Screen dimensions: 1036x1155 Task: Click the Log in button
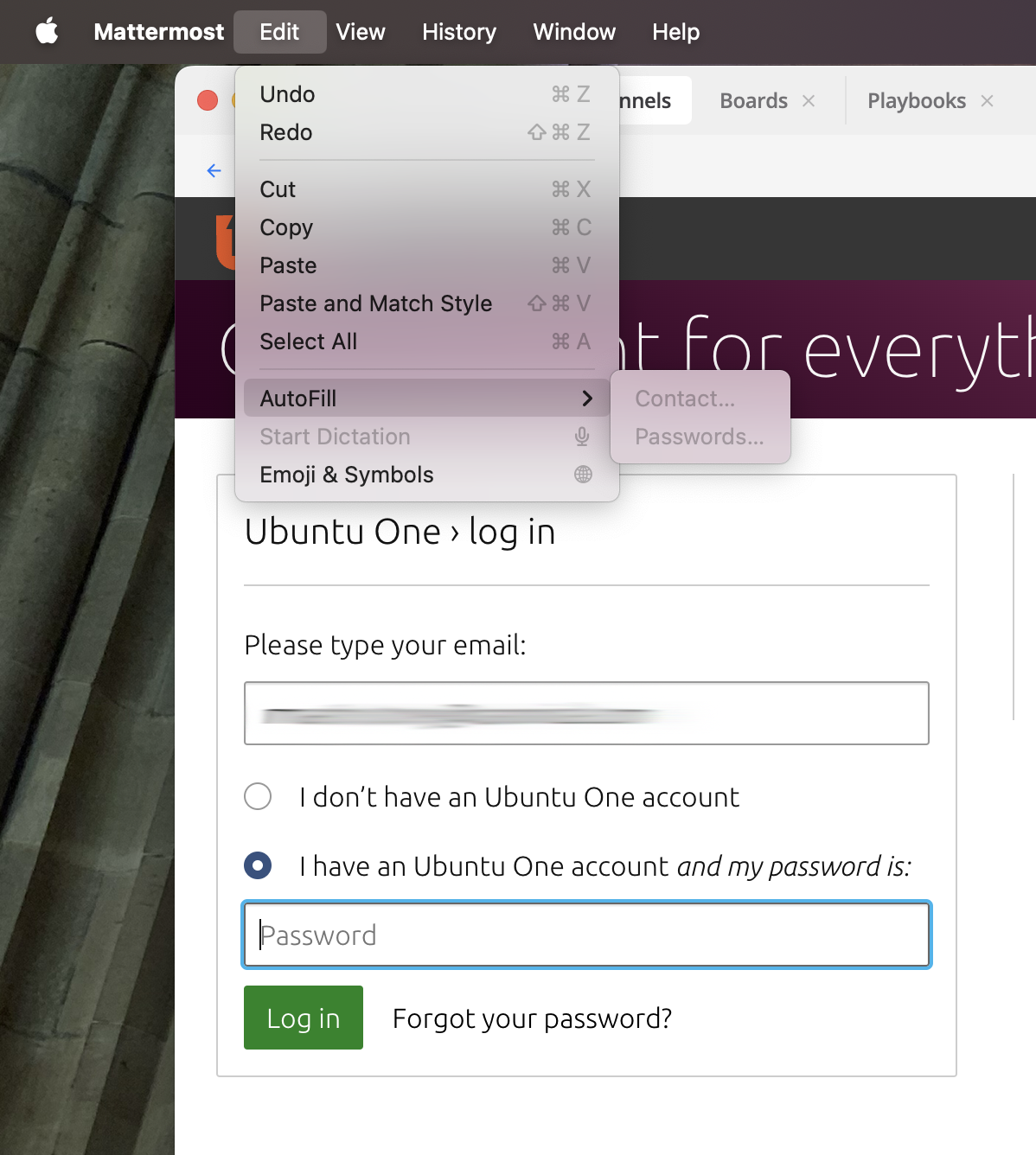pyautogui.click(x=303, y=1018)
